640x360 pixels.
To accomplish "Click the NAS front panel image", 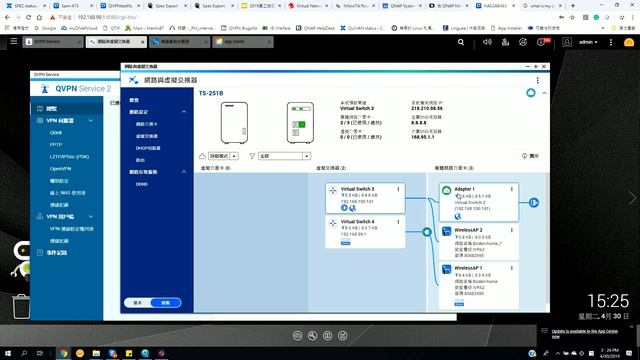I will (x=234, y=123).
